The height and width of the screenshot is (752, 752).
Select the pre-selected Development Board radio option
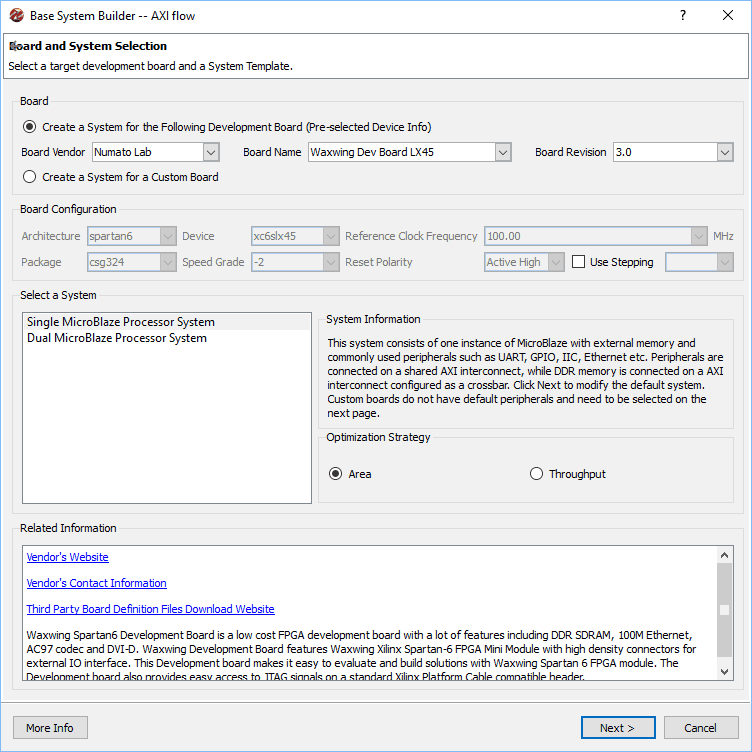[x=30, y=127]
